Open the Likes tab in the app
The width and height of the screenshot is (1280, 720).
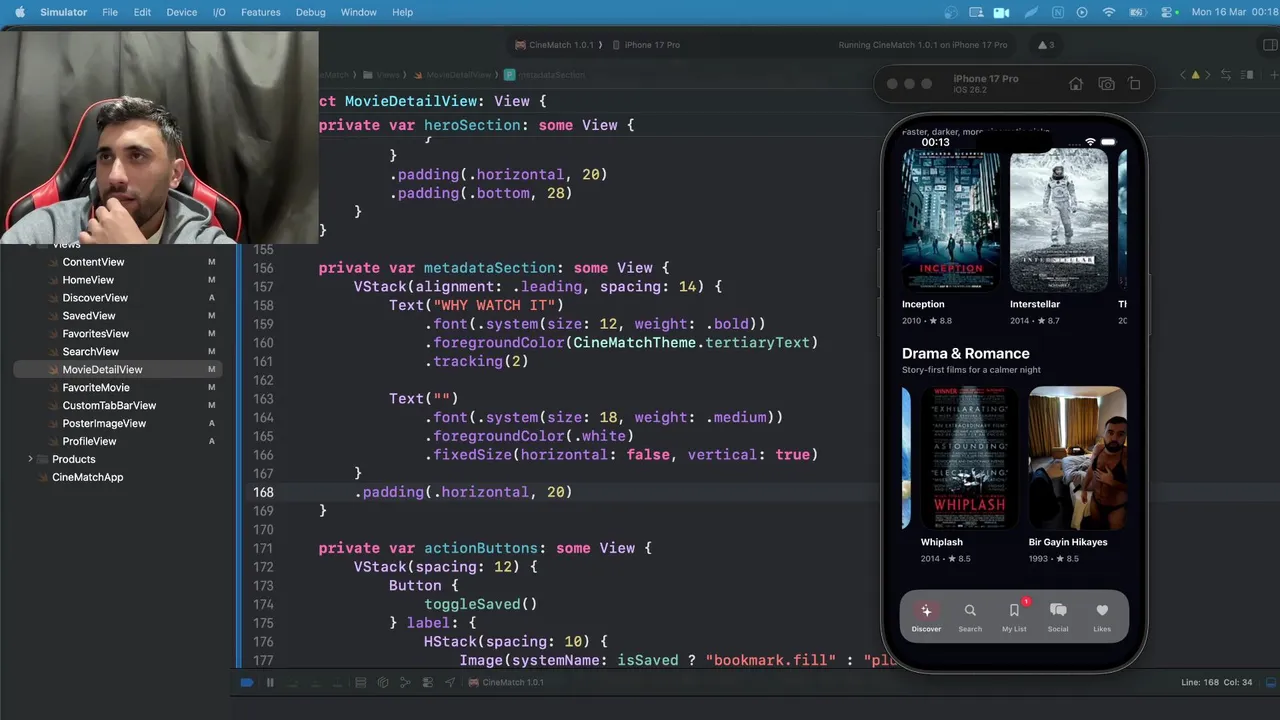(1102, 617)
